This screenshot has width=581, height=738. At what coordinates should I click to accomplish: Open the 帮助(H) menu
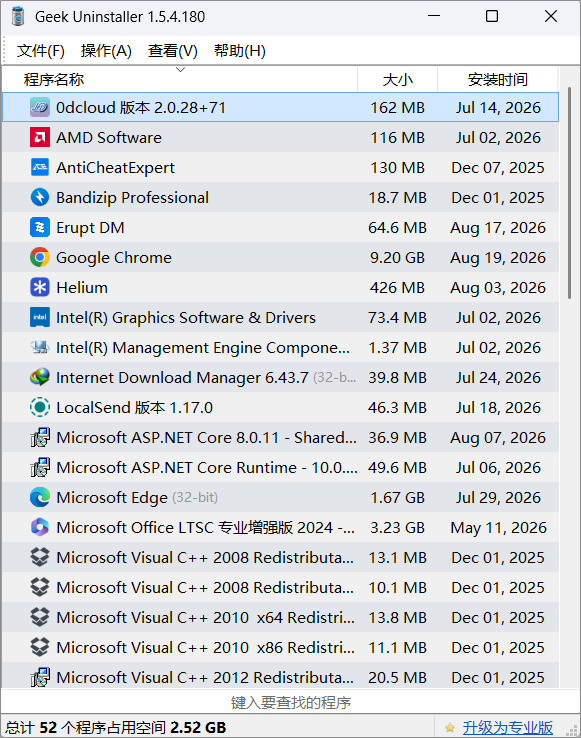240,51
